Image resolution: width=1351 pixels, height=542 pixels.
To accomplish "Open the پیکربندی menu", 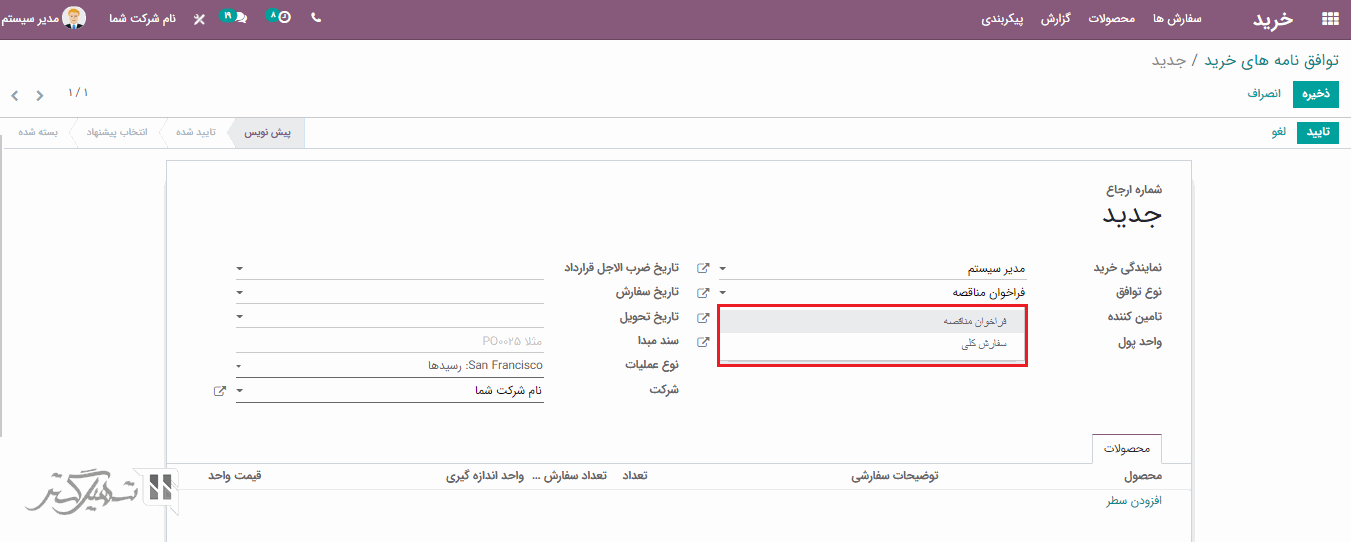I will pos(1001,19).
